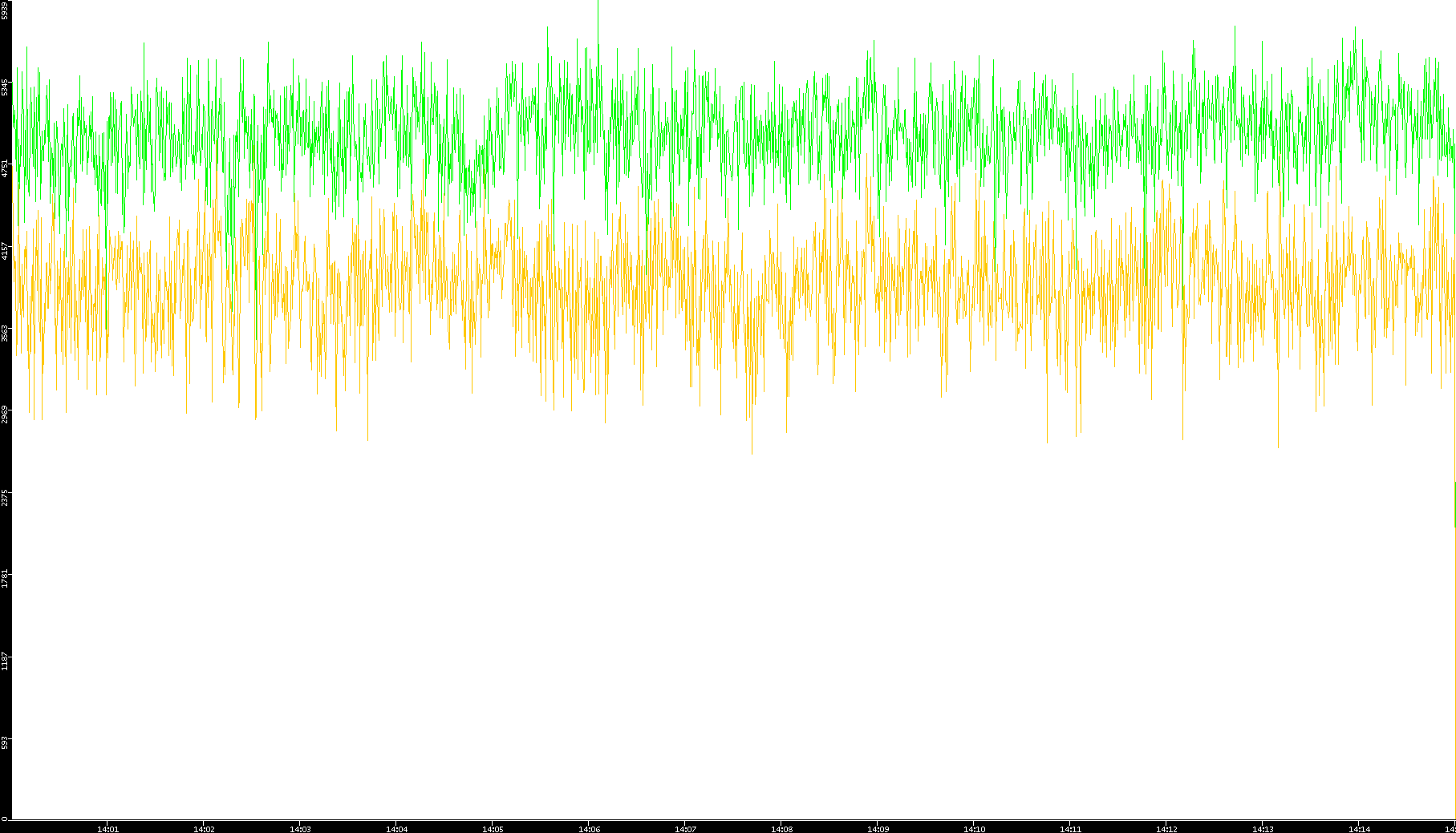1456x833 pixels.
Task: Click the green drop at right edge
Action: coord(1454,505)
